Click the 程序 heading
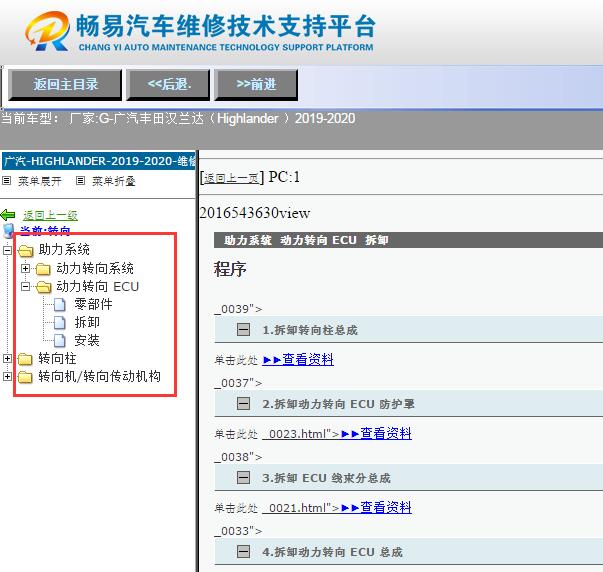This screenshot has height=572, width=603. pyautogui.click(x=230, y=269)
